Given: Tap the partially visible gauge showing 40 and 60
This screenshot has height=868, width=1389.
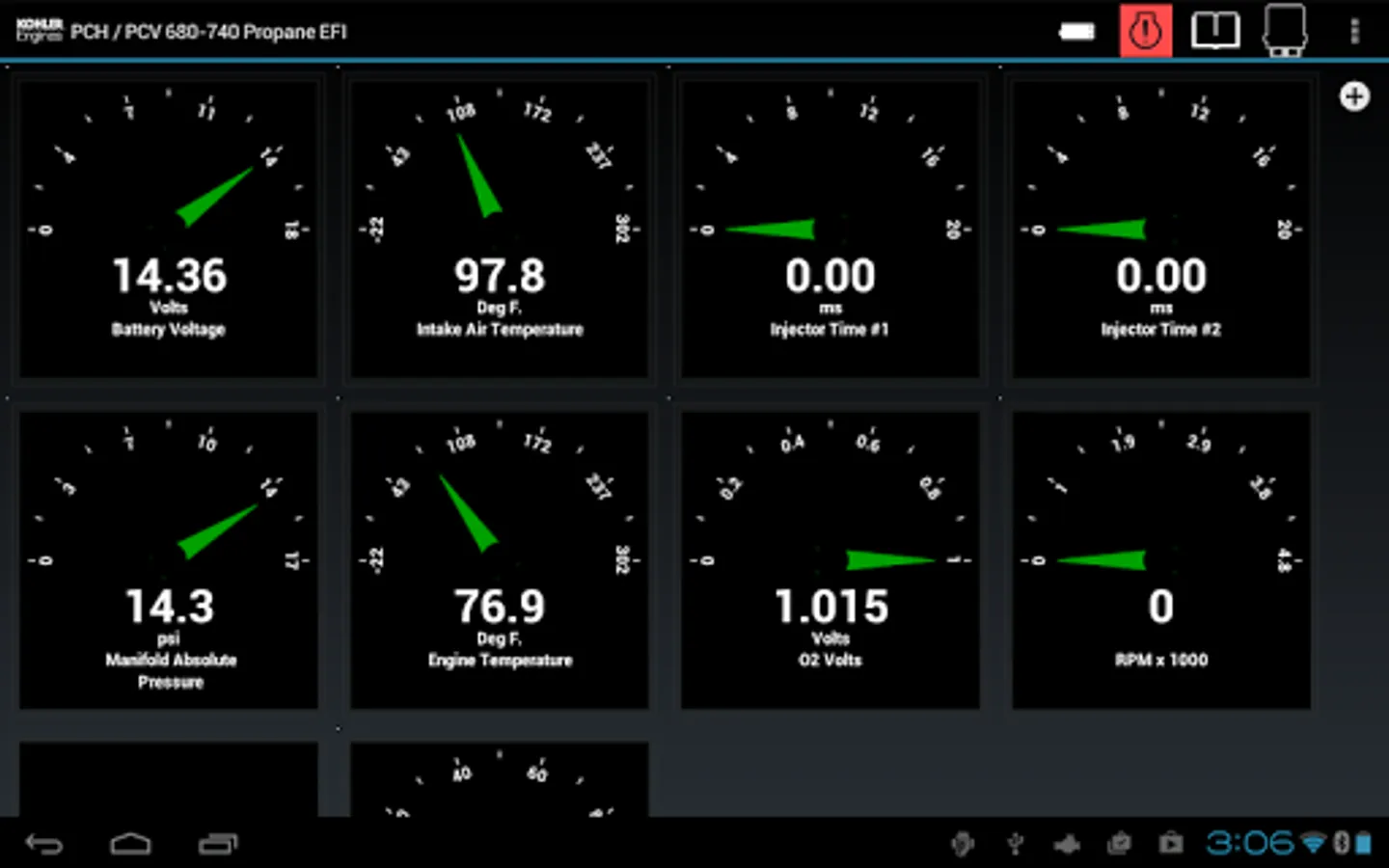Looking at the screenshot, I should pos(500,779).
